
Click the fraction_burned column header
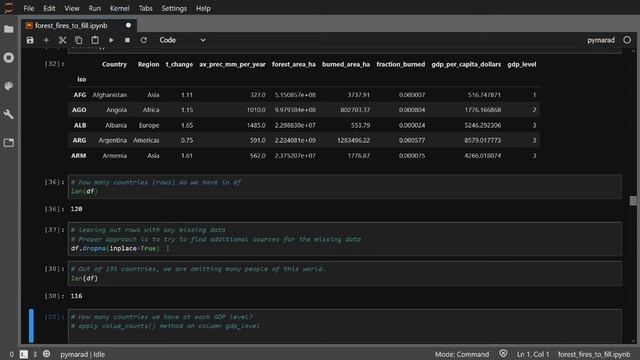[x=400, y=64]
